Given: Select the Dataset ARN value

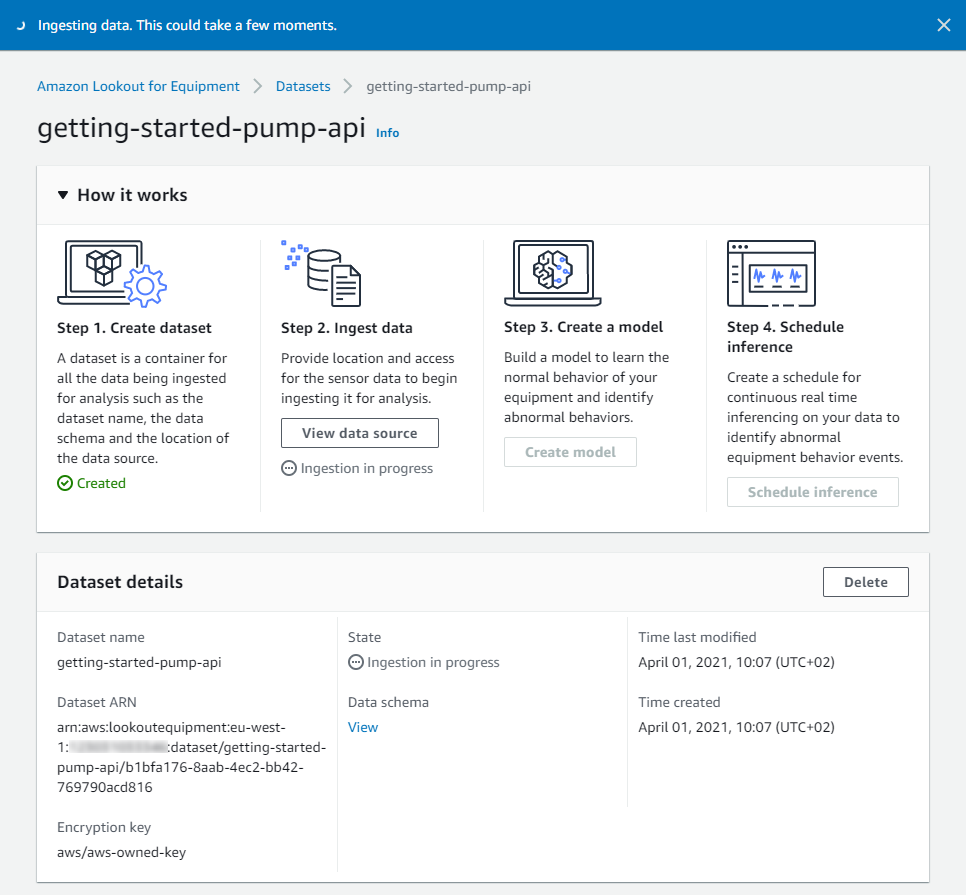Looking at the screenshot, I should (x=192, y=757).
